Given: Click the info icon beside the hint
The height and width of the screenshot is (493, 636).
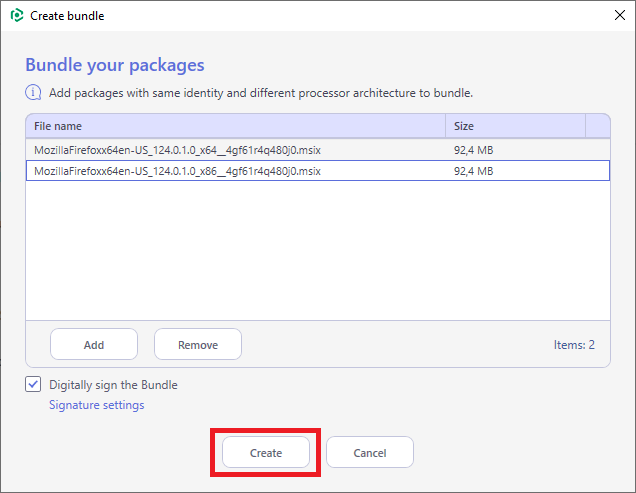Looking at the screenshot, I should (x=33, y=93).
